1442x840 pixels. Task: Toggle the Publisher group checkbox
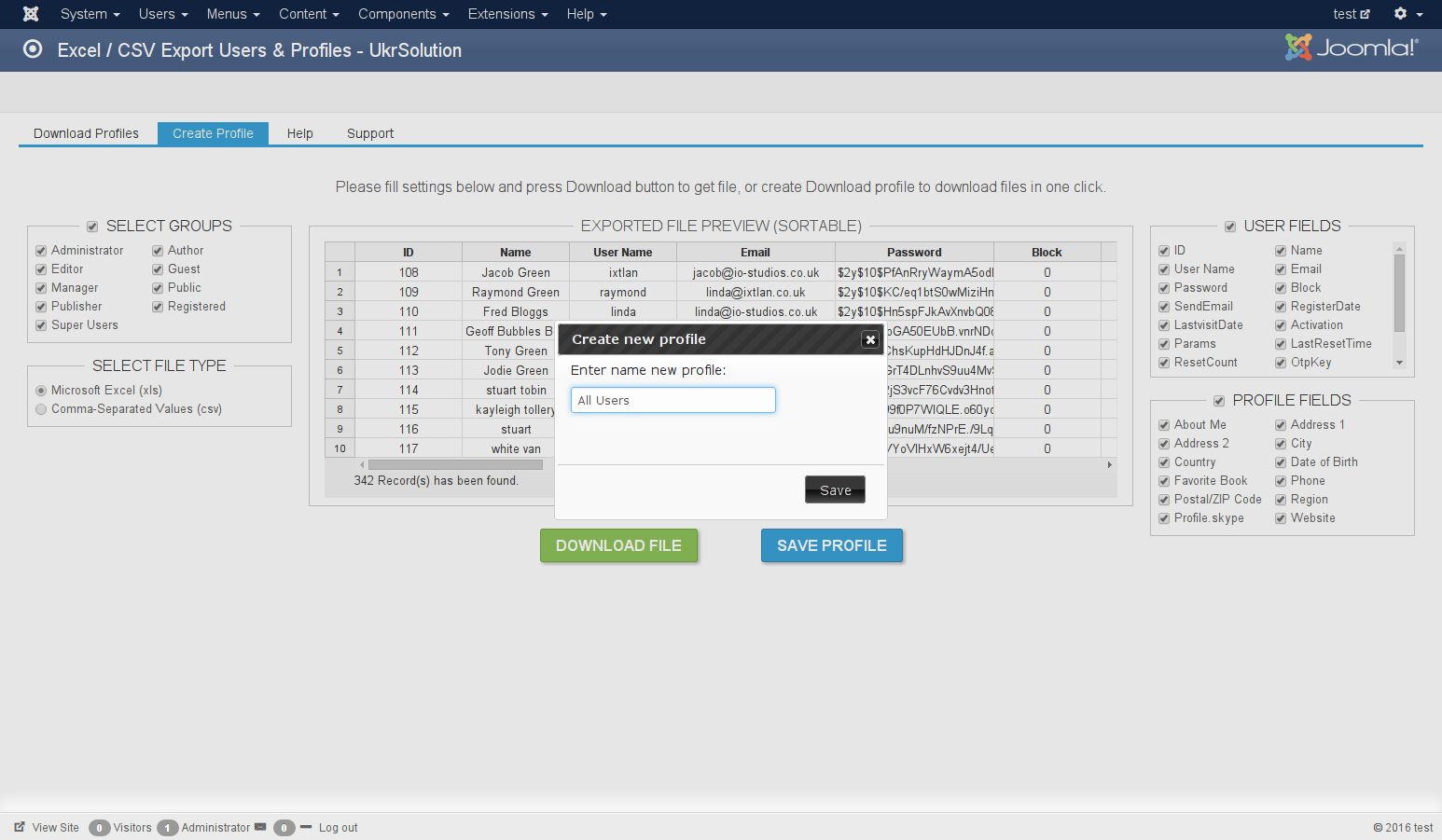tap(41, 307)
